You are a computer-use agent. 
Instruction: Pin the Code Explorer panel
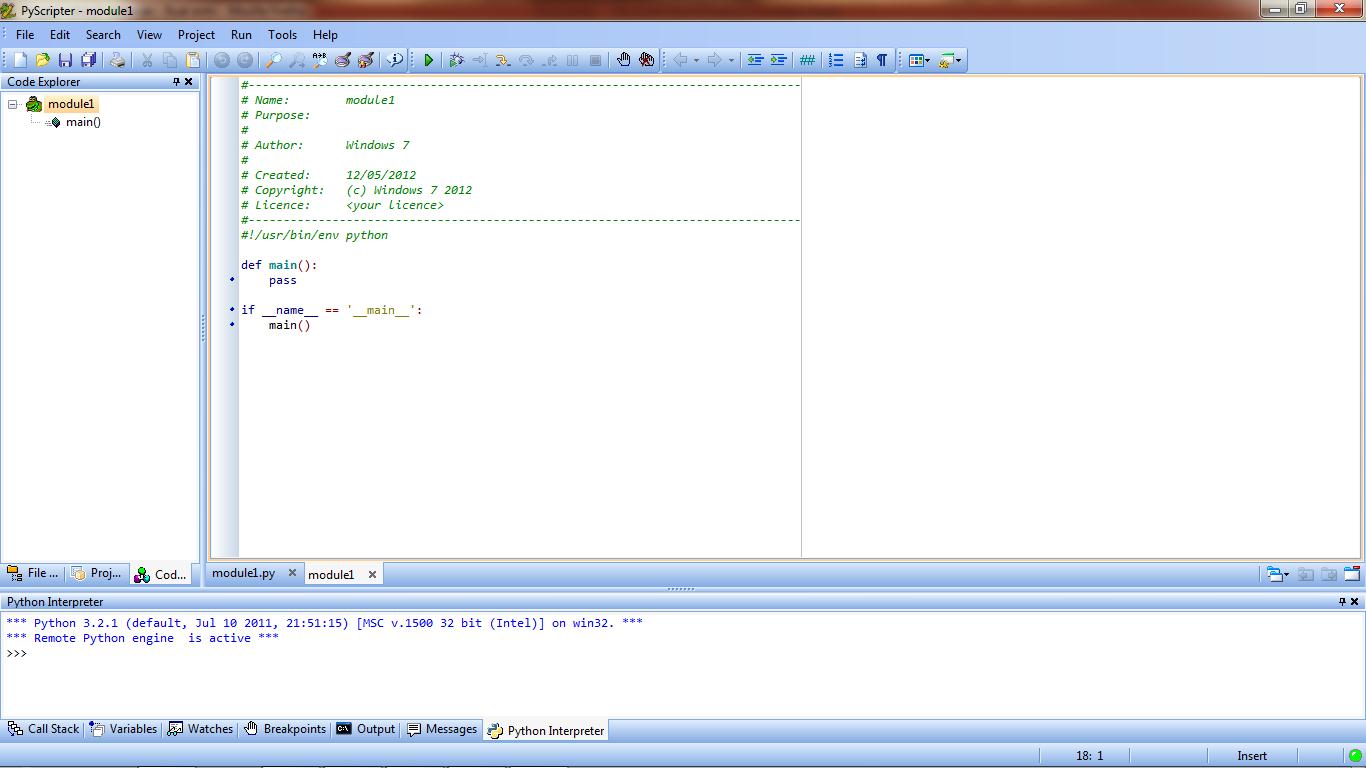tap(177, 82)
